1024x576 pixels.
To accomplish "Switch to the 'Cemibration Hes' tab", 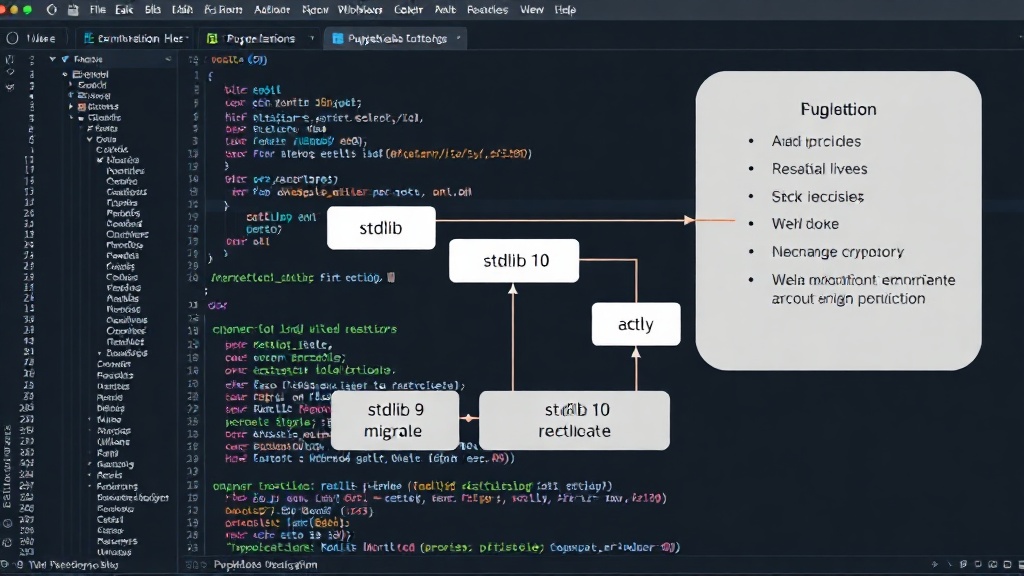I will pyautogui.click(x=134, y=39).
